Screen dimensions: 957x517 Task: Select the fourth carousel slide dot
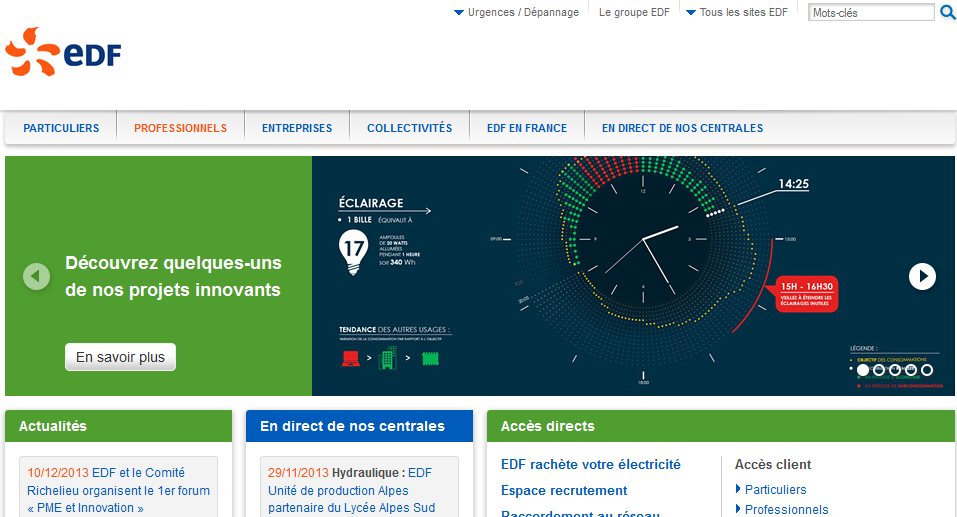pyautogui.click(x=911, y=370)
